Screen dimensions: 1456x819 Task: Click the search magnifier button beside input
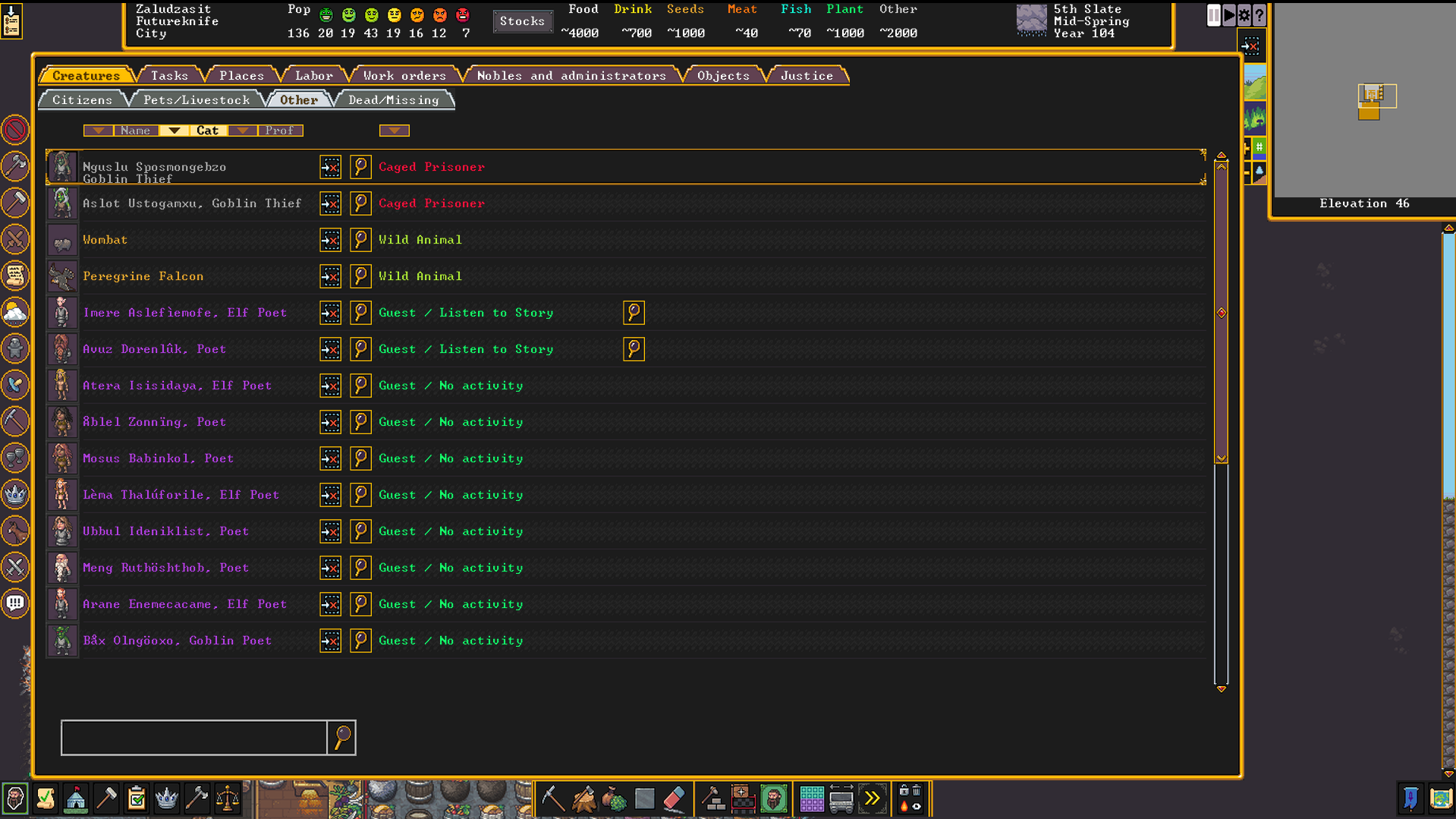click(x=342, y=737)
